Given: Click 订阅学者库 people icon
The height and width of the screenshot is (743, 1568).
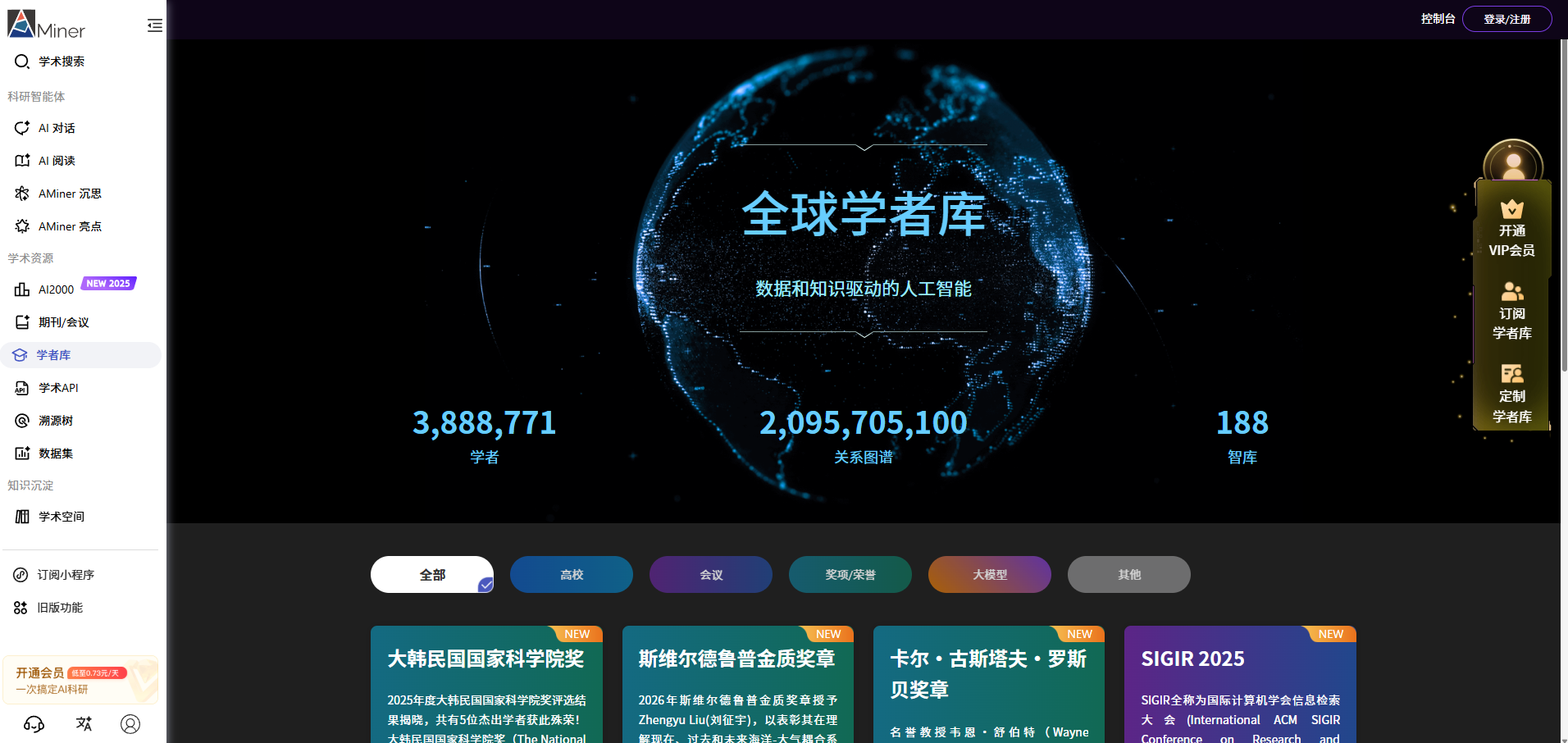Looking at the screenshot, I should pyautogui.click(x=1512, y=292).
